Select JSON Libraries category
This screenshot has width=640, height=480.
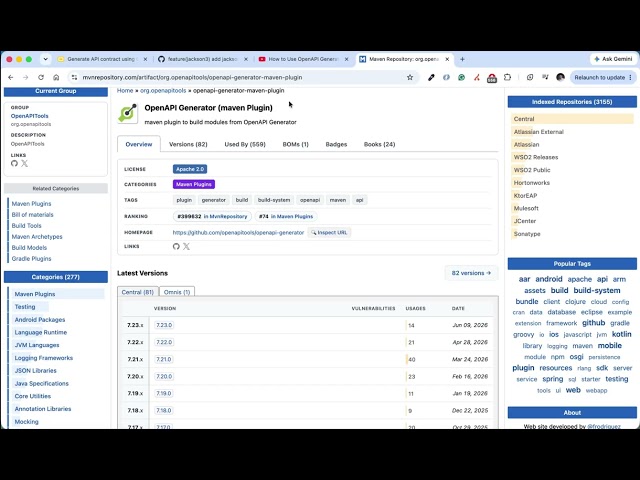[36, 371]
